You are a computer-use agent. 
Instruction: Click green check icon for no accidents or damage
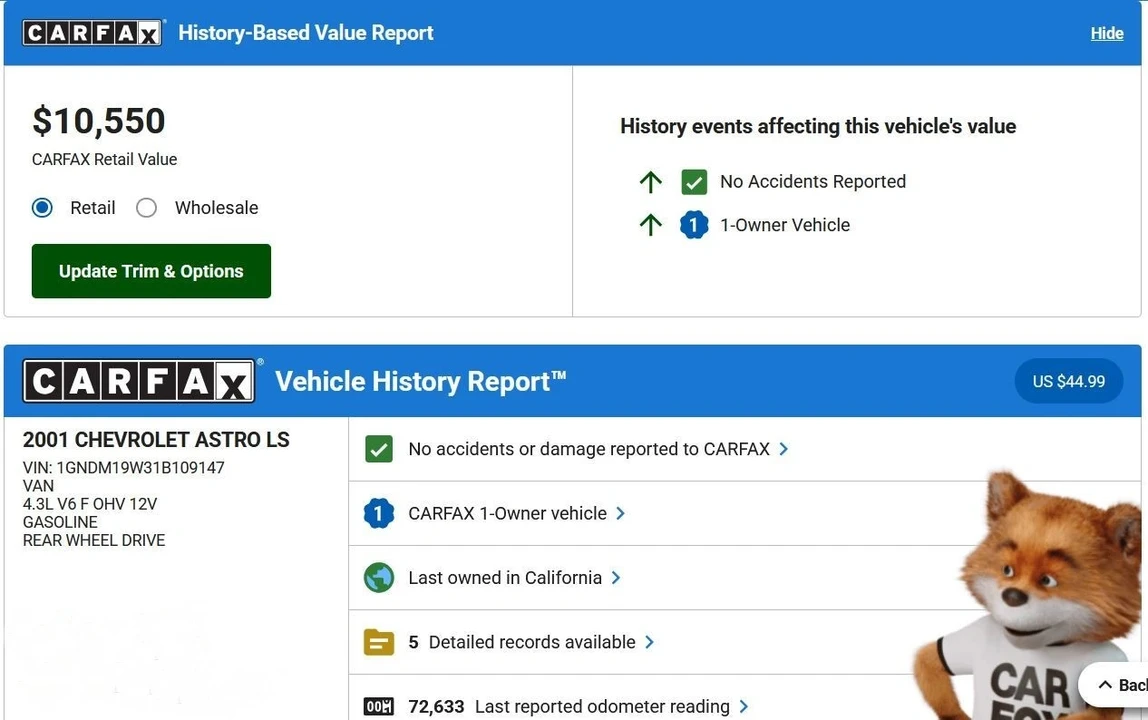[x=379, y=449]
